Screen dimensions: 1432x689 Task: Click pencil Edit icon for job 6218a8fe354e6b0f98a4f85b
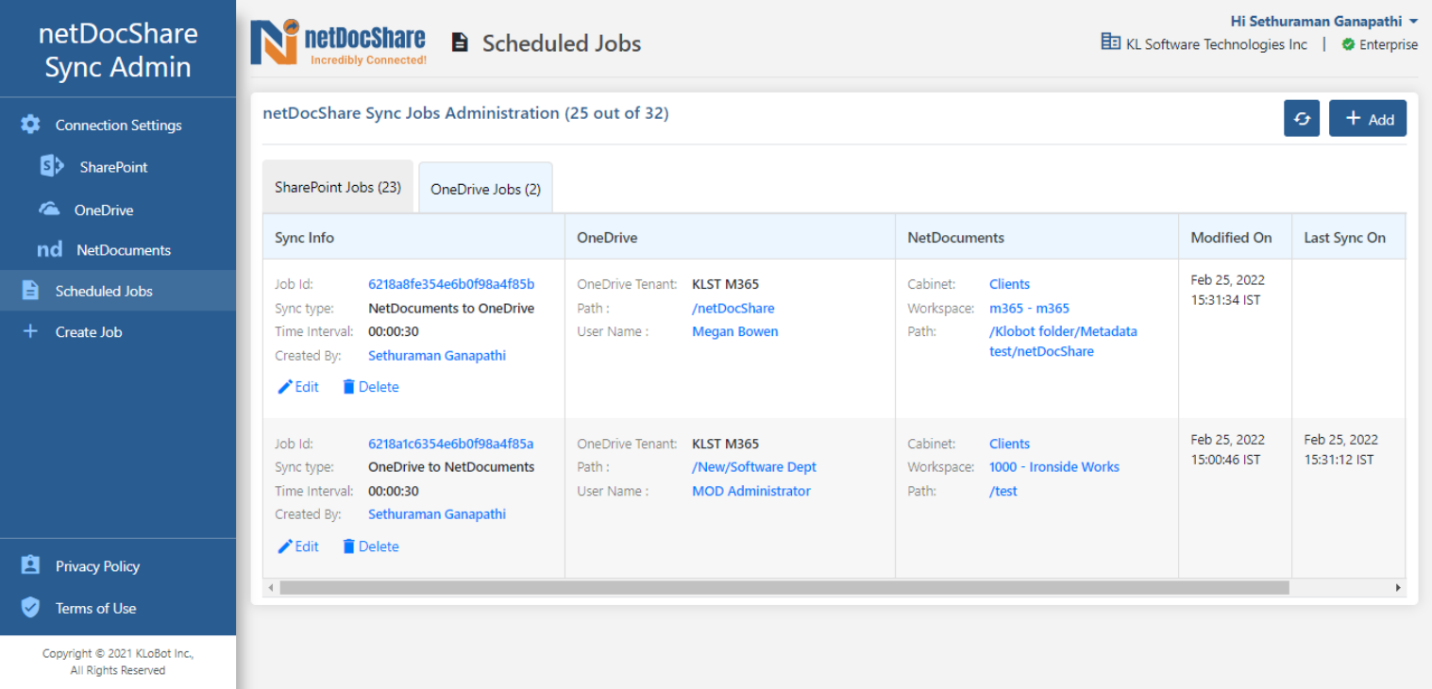(285, 387)
